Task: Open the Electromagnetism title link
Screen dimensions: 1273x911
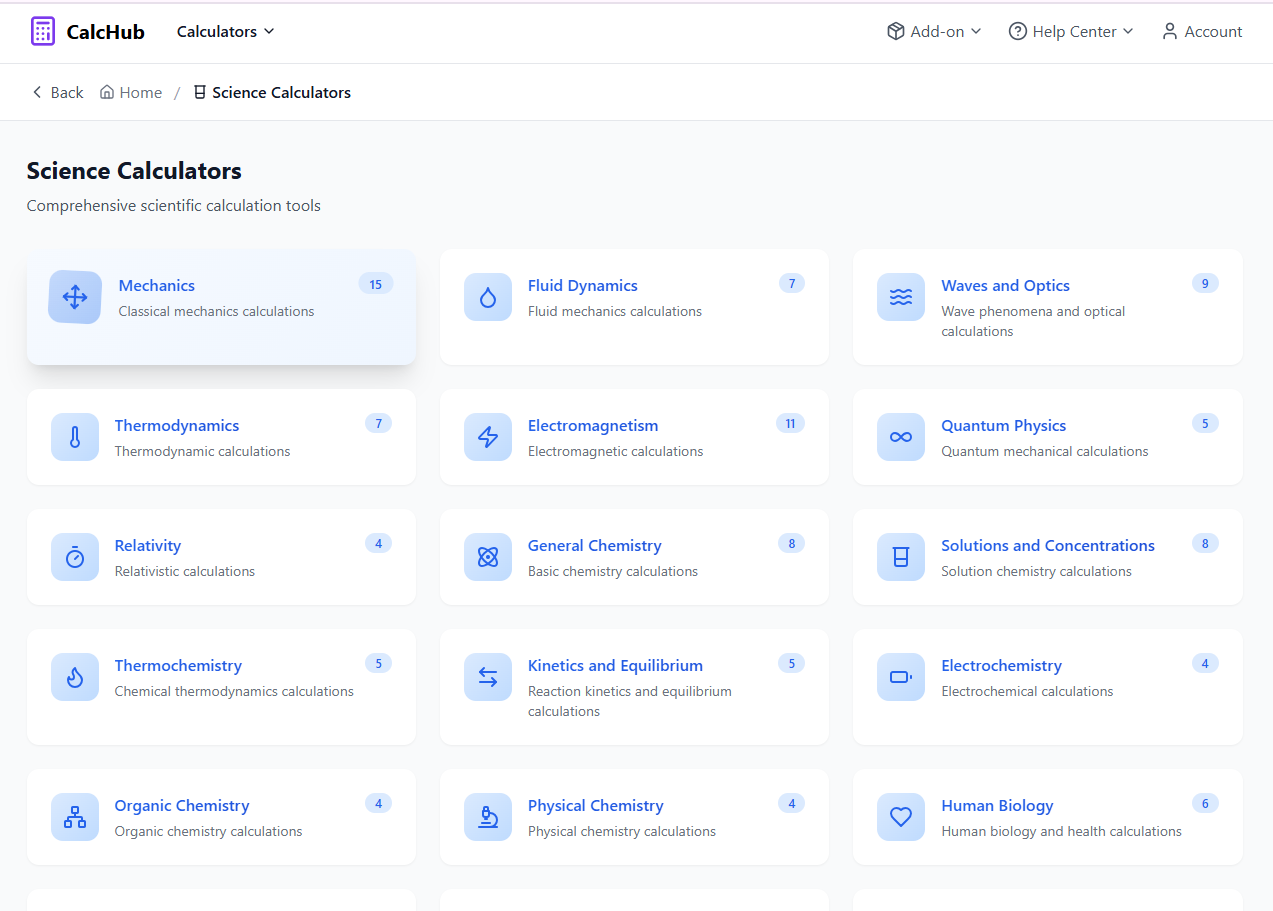Action: (593, 425)
